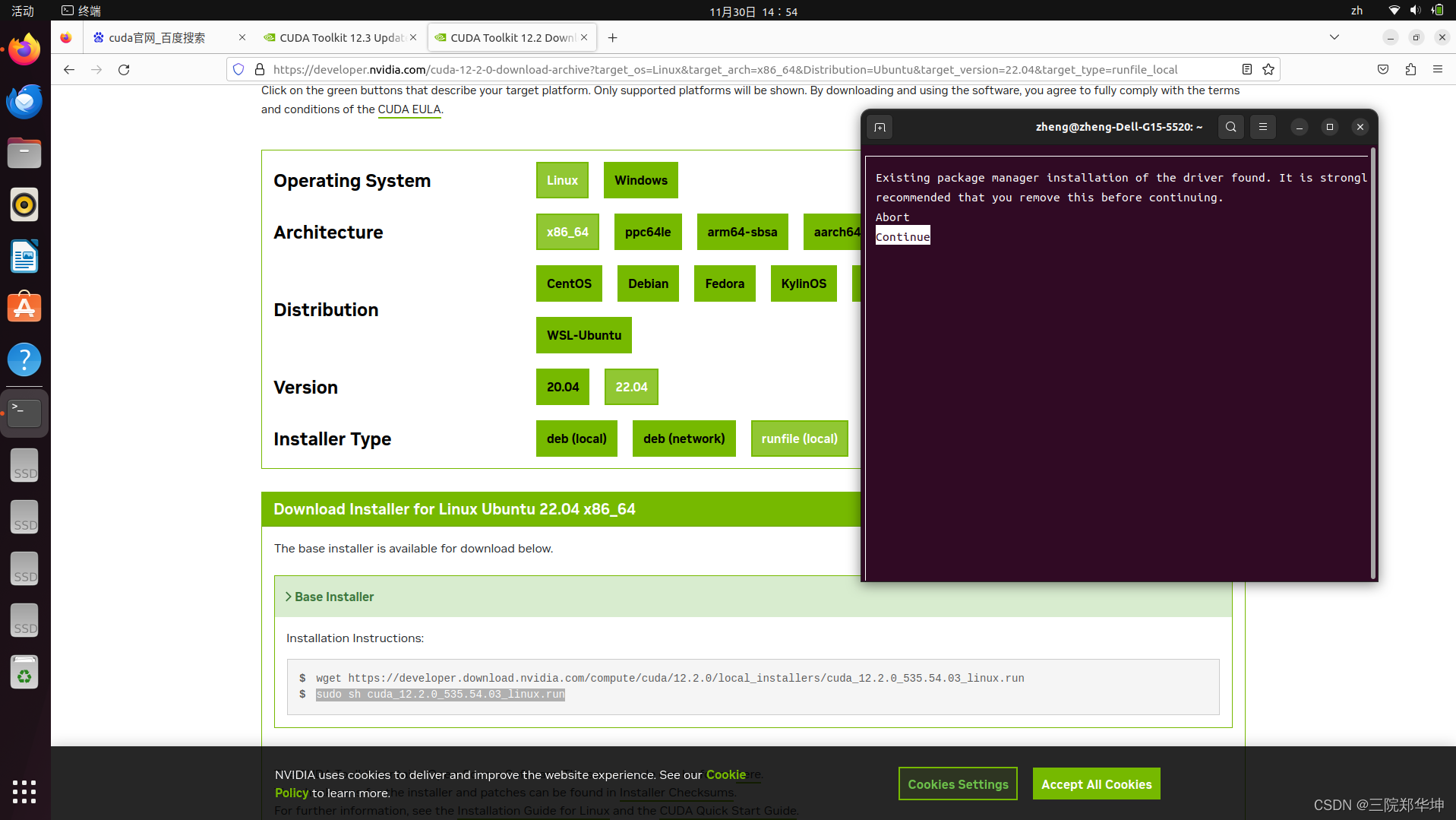Click the wget command line text
Screen dimensions: 1456x820
670,679
